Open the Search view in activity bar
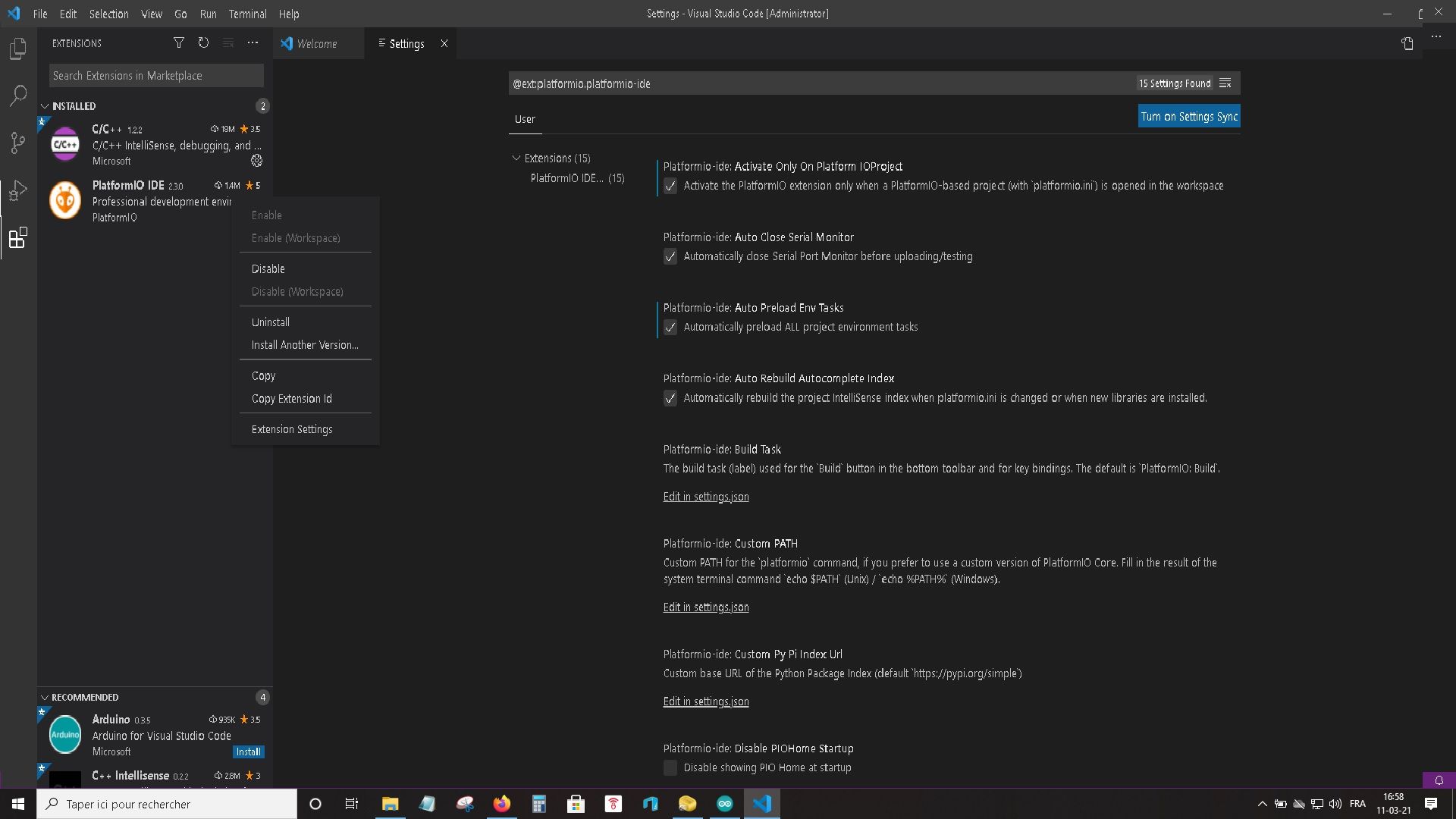 [17, 96]
